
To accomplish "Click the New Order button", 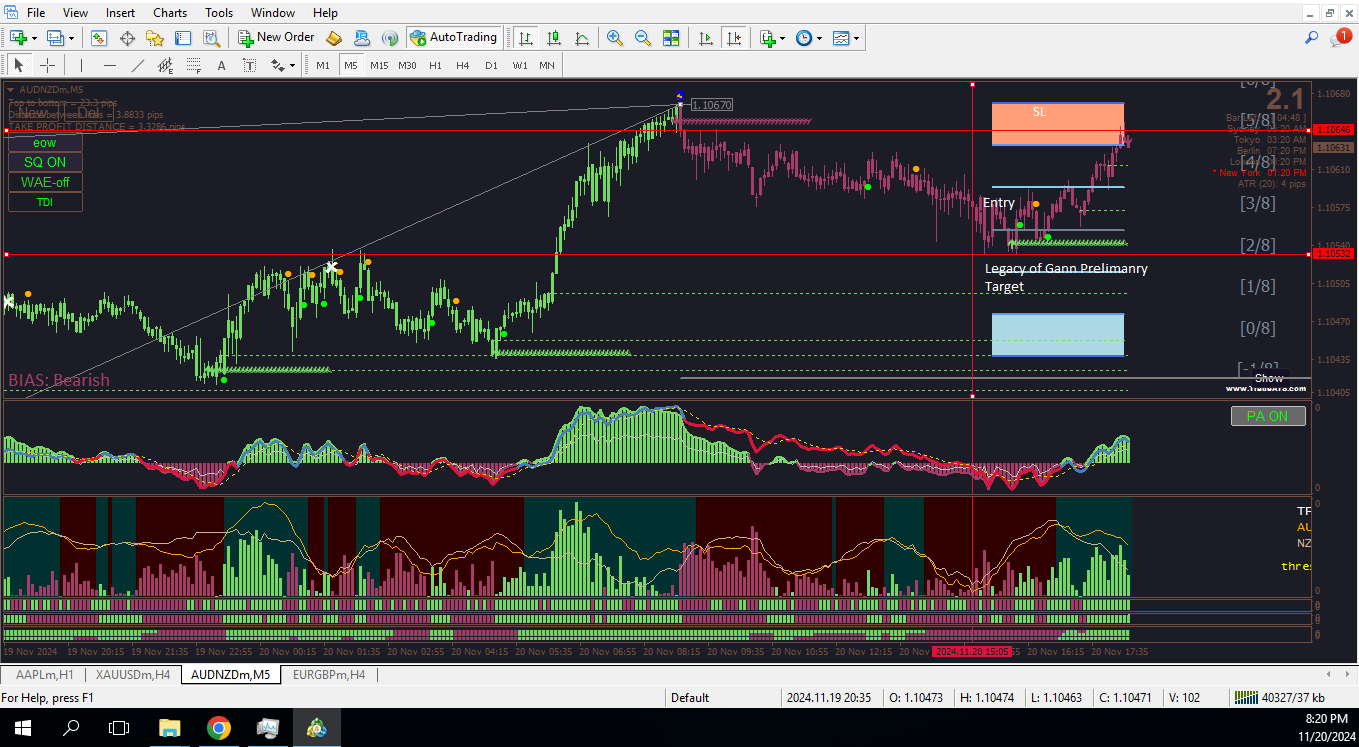I will click(277, 37).
